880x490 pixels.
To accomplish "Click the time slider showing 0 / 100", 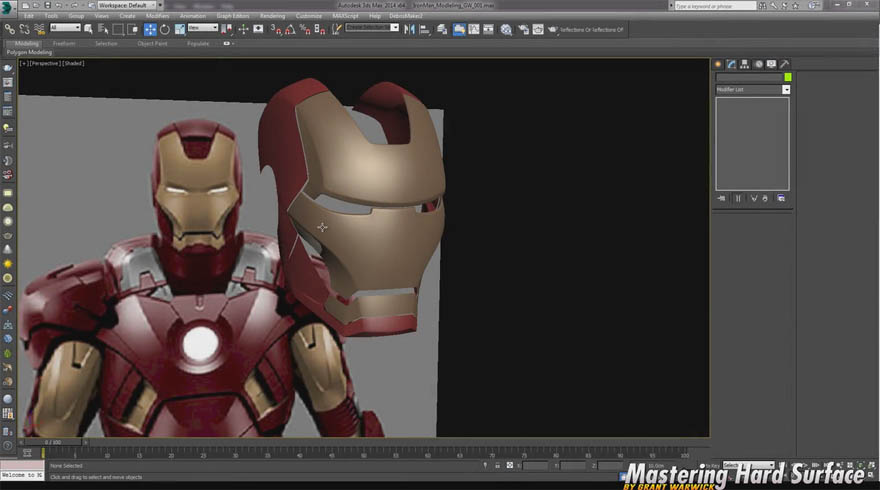I will 53,442.
